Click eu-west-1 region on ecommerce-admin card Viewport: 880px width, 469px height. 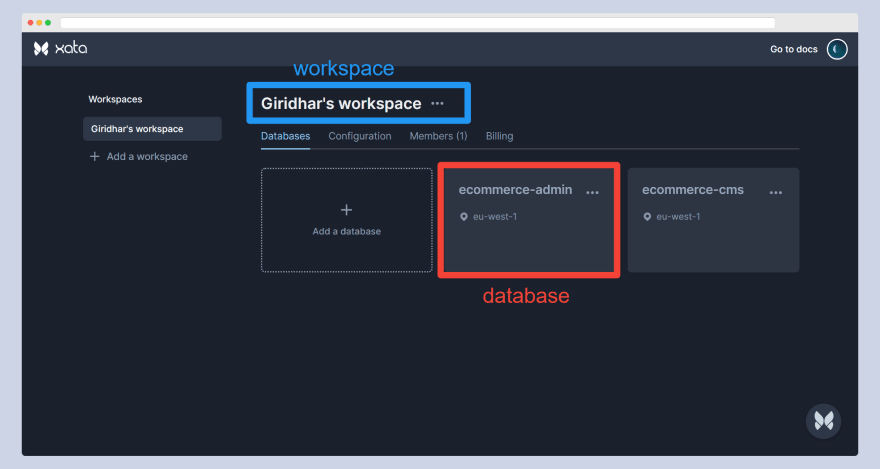pos(495,217)
